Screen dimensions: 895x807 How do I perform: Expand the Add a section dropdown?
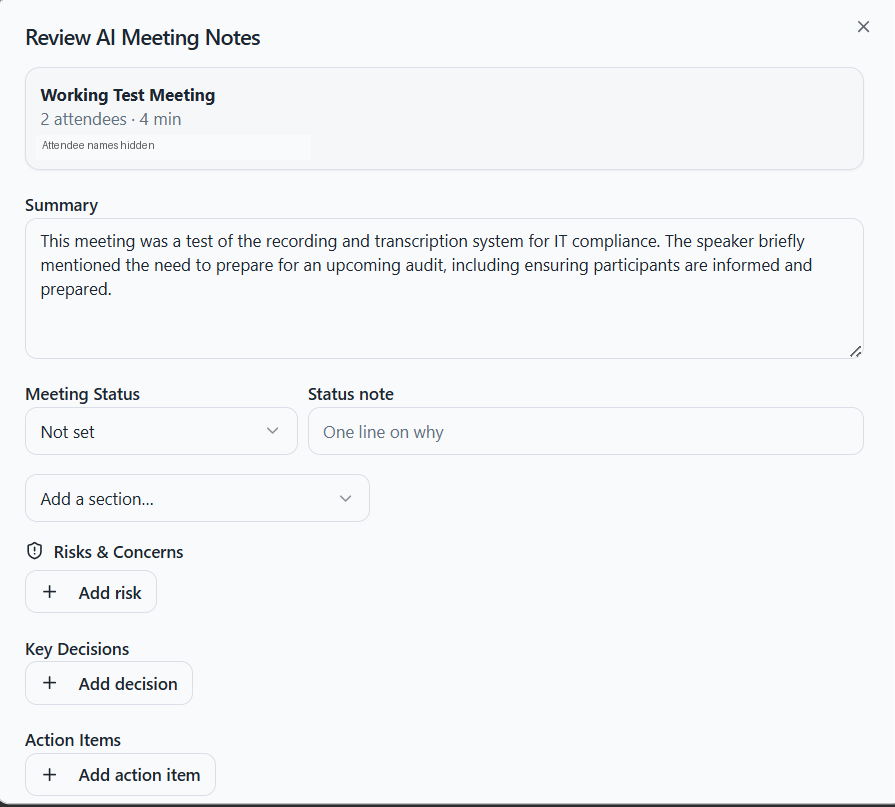[197, 498]
